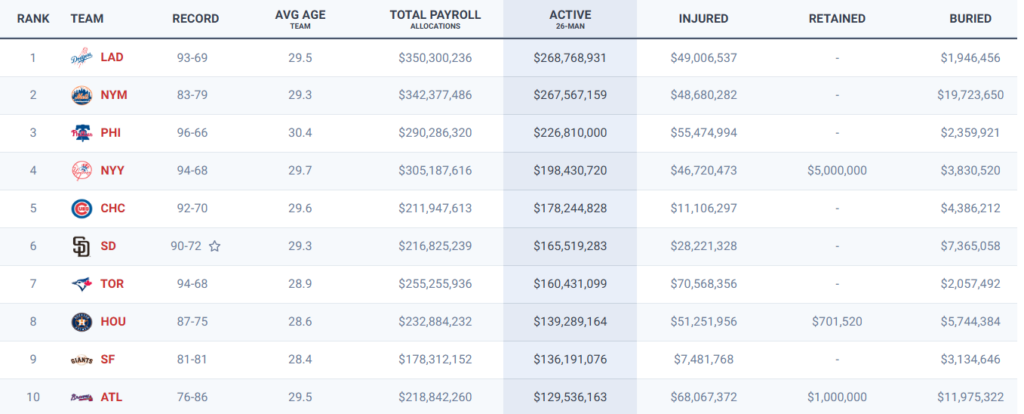Select the NYY retained $5,000,000 cell
Screen dimensions: 1024x414
[836, 171]
